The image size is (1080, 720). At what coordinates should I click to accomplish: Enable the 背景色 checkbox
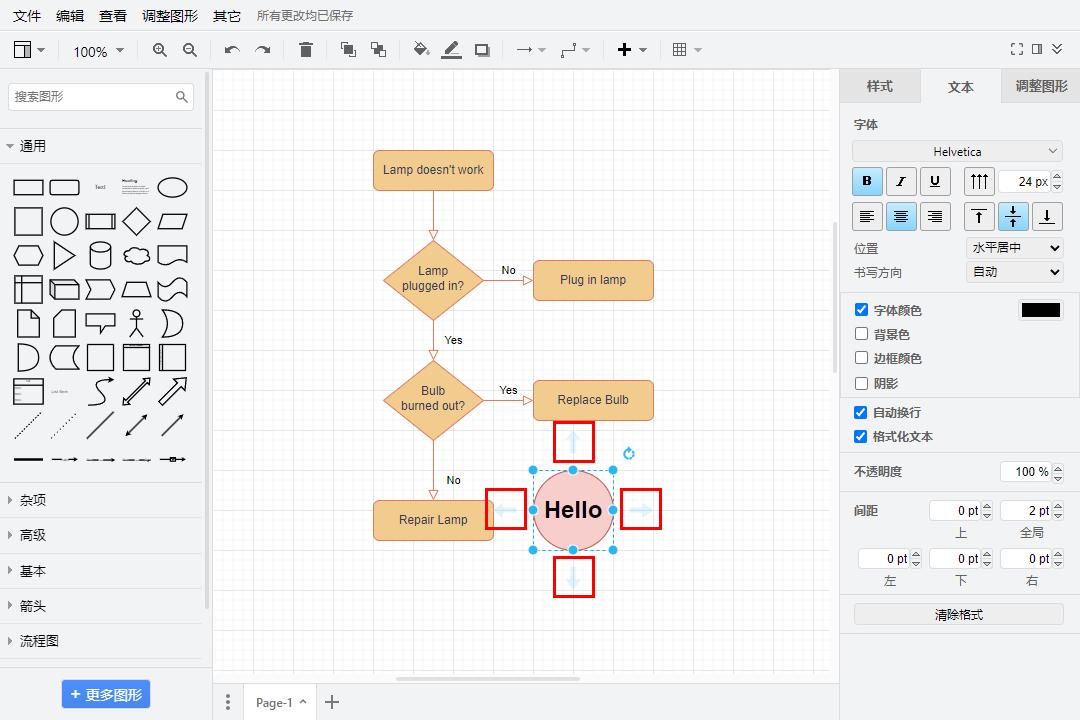click(861, 334)
